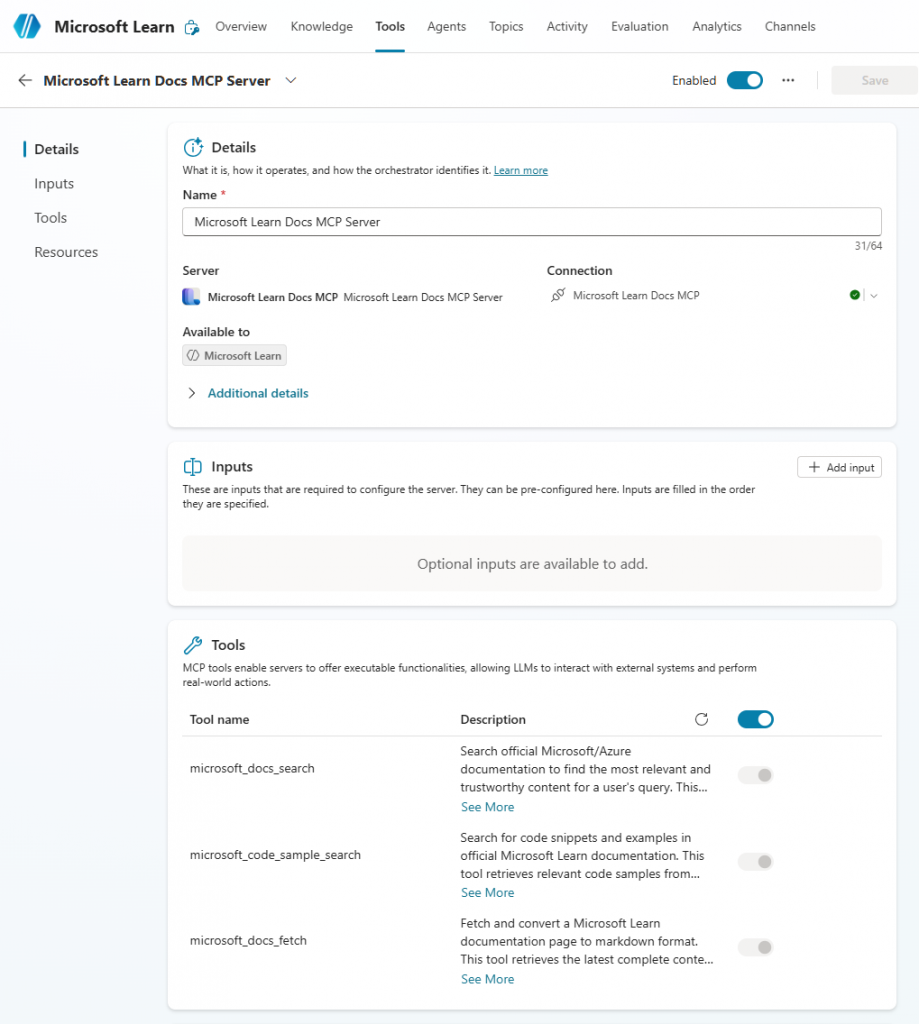Viewport: 919px width, 1024px height.
Task: Enable the microsoft_docs_search tool
Action: point(754,775)
